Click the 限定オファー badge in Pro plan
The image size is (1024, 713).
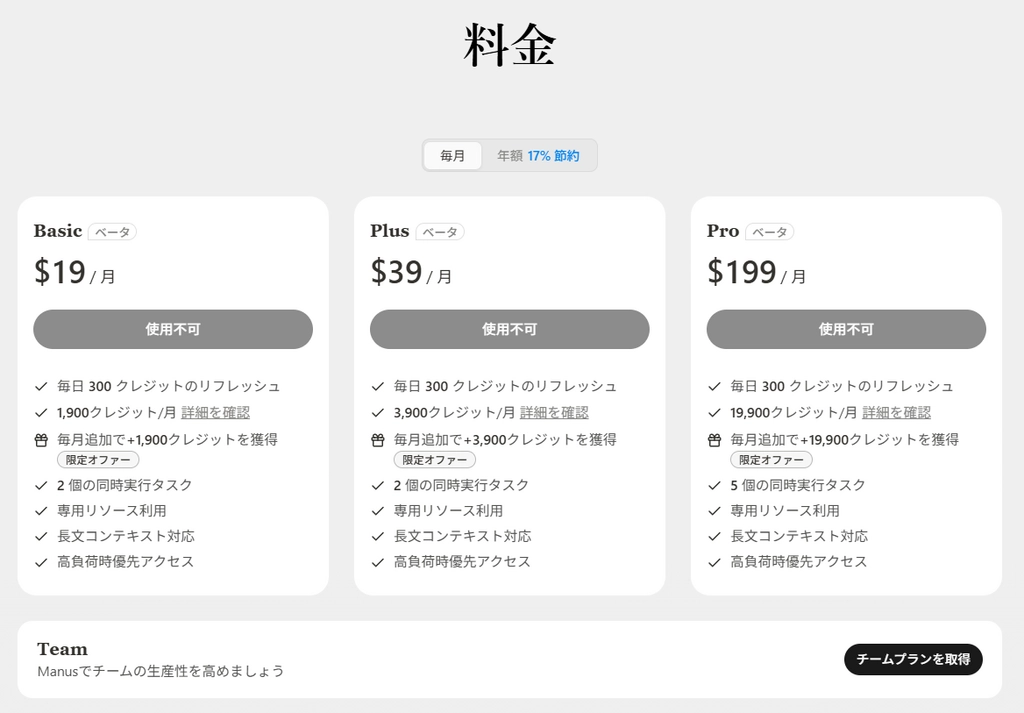point(771,460)
